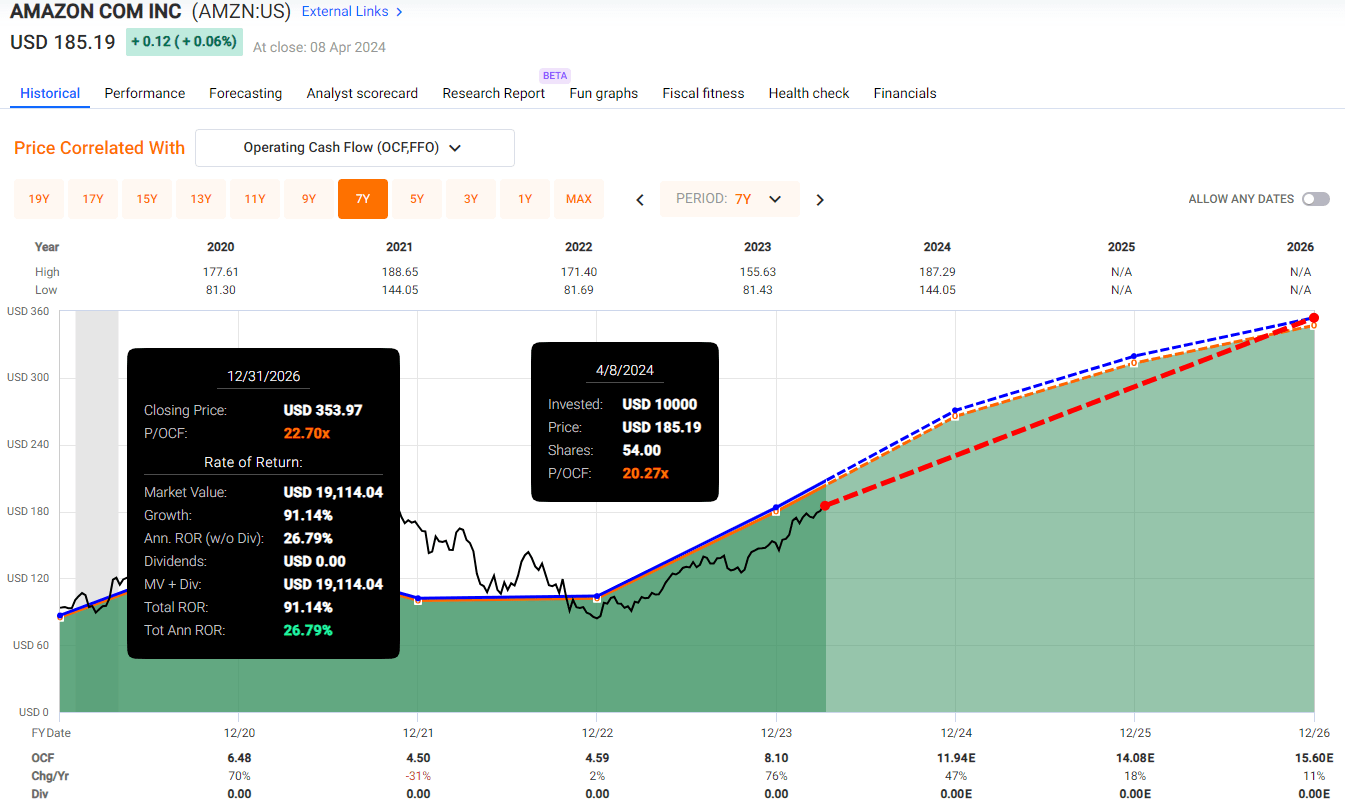Expand the Operating Cash Flow correlation dropdown

[355, 147]
